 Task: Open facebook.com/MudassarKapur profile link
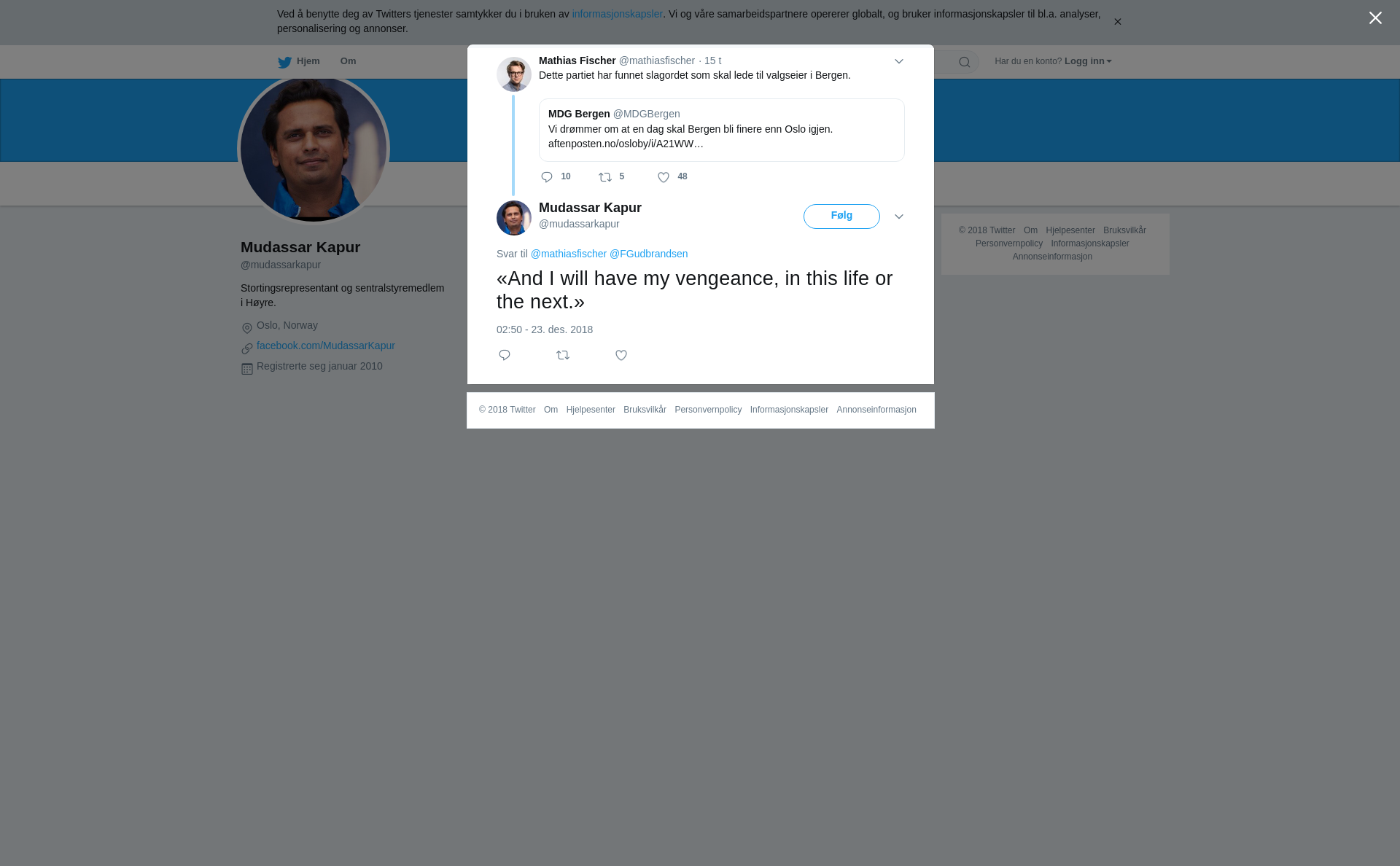point(326,346)
